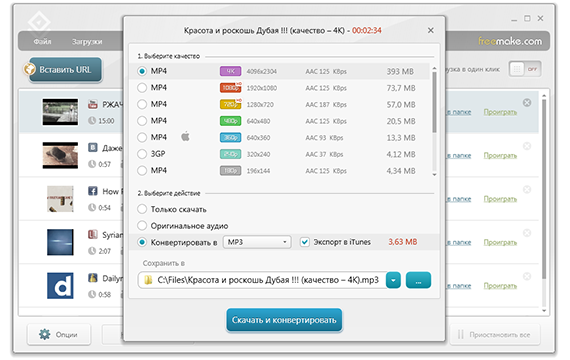Remove the third download with its X icon
This screenshot has width=570, height=360.
click(527, 189)
